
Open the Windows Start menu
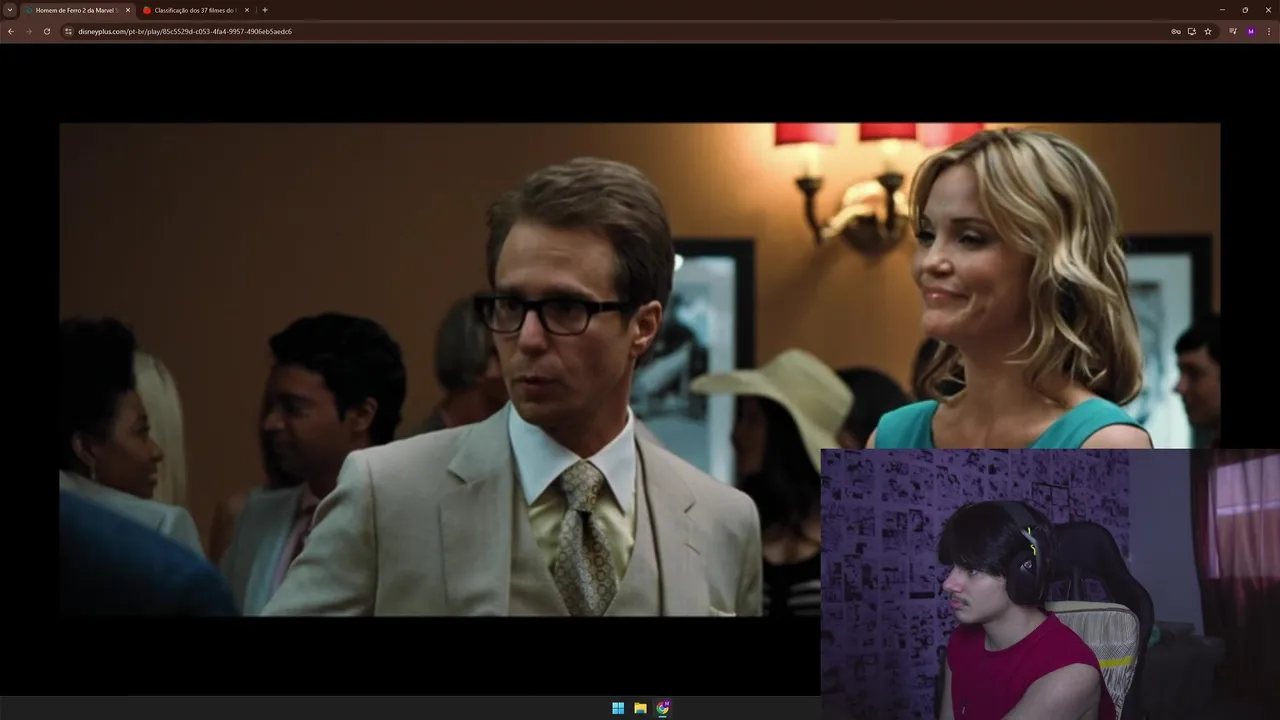(618, 708)
